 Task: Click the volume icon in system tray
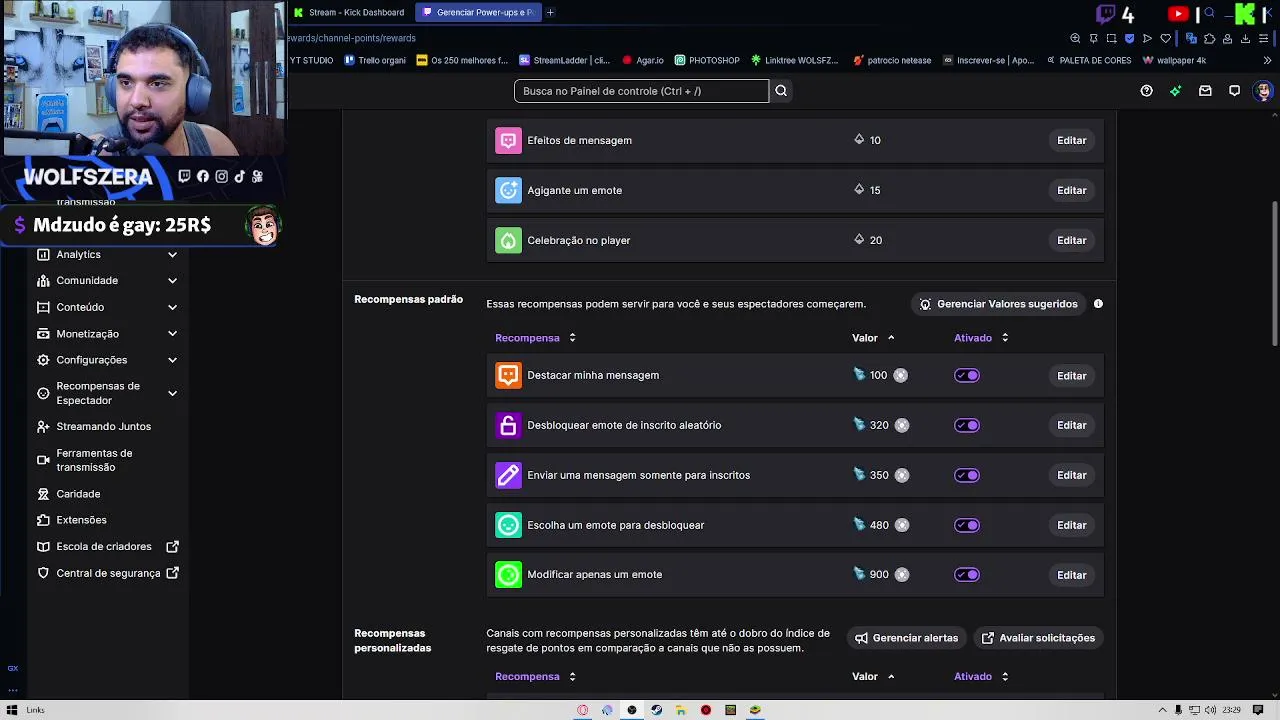[x=1211, y=710]
